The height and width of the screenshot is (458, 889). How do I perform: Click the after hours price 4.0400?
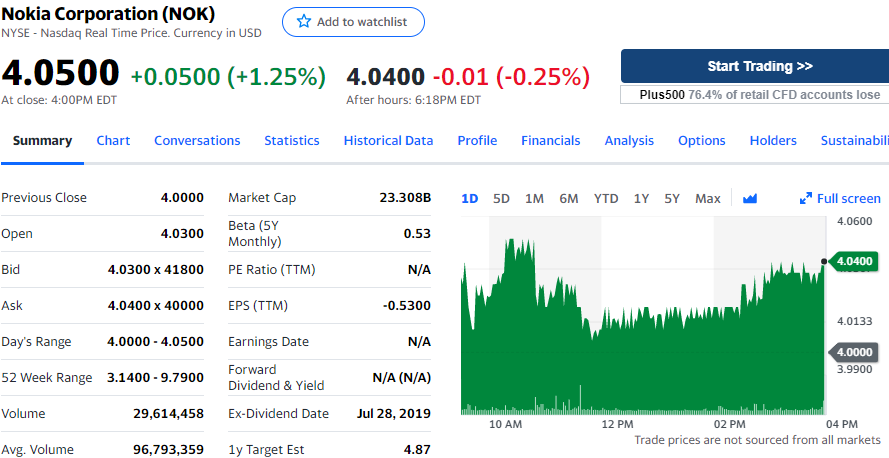386,77
